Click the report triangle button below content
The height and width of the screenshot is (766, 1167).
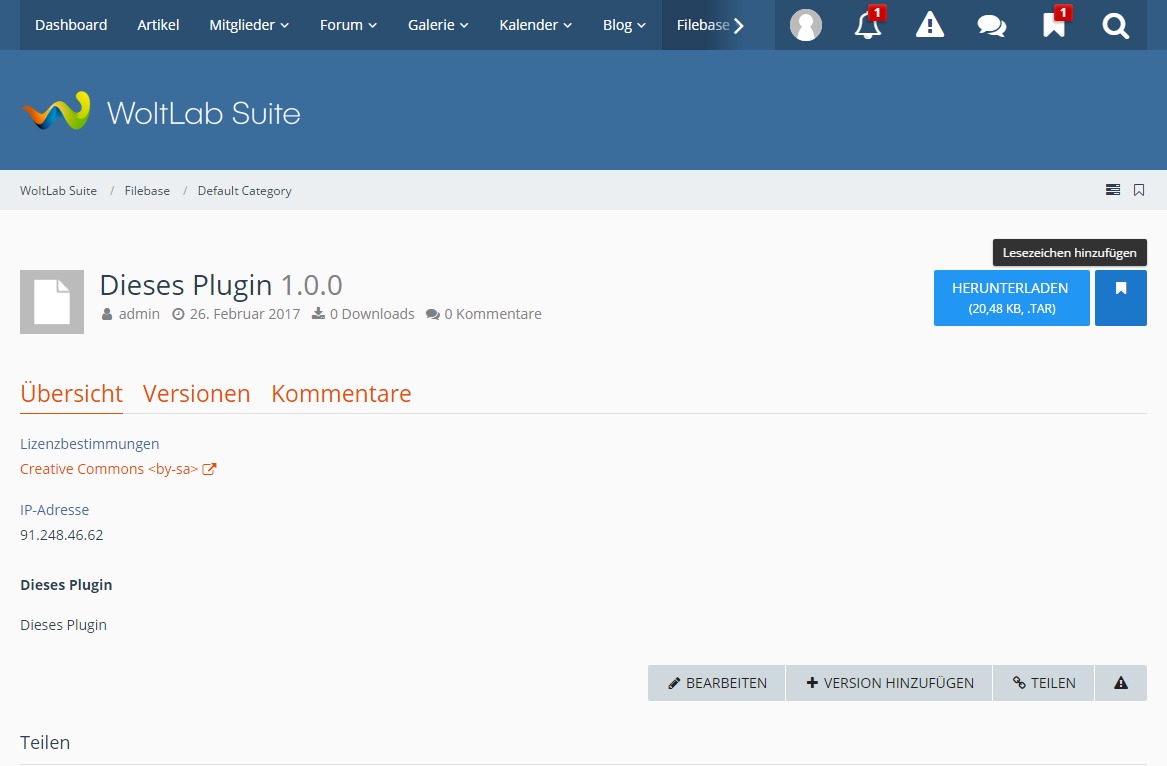[x=1120, y=683]
